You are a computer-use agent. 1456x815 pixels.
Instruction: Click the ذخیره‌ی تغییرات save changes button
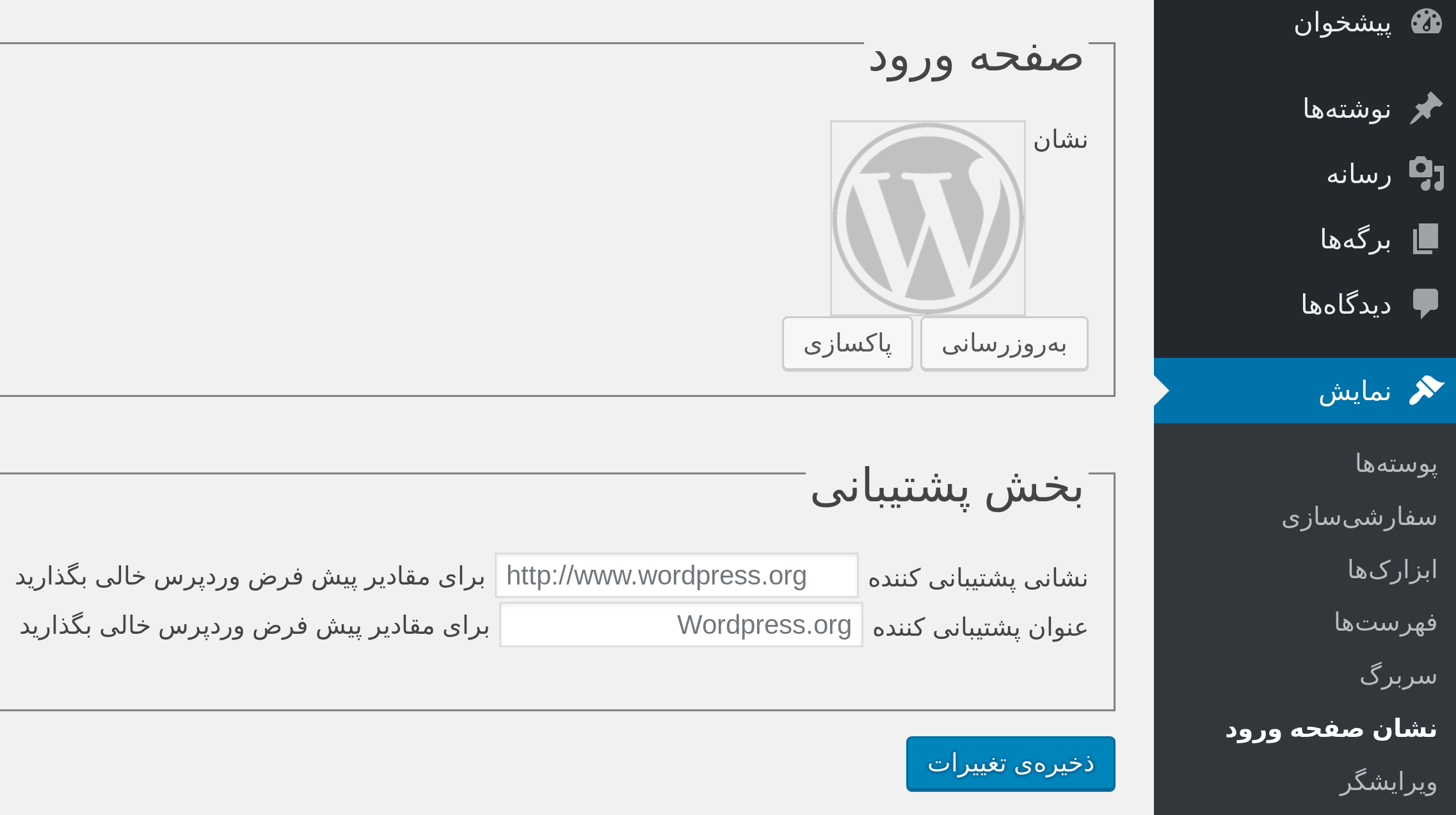1010,764
